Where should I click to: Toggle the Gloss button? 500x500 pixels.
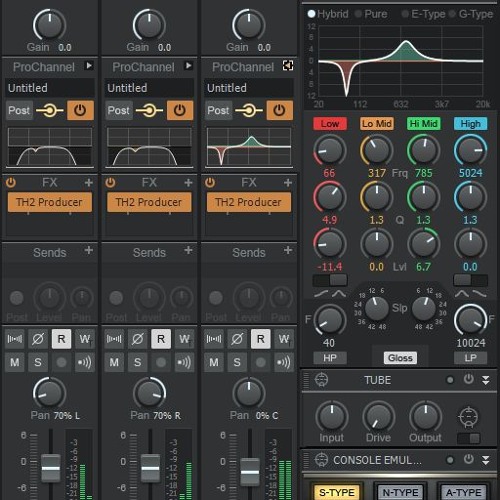pyautogui.click(x=400, y=358)
